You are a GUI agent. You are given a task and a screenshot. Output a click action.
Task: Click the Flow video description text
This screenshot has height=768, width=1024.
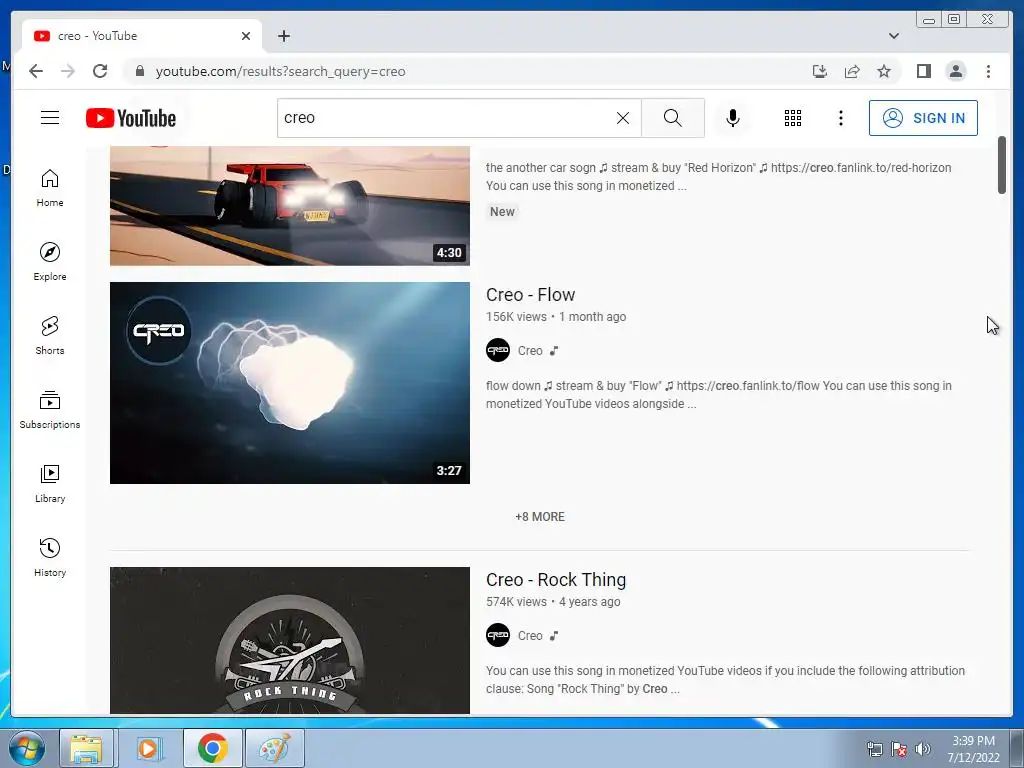tap(718, 394)
